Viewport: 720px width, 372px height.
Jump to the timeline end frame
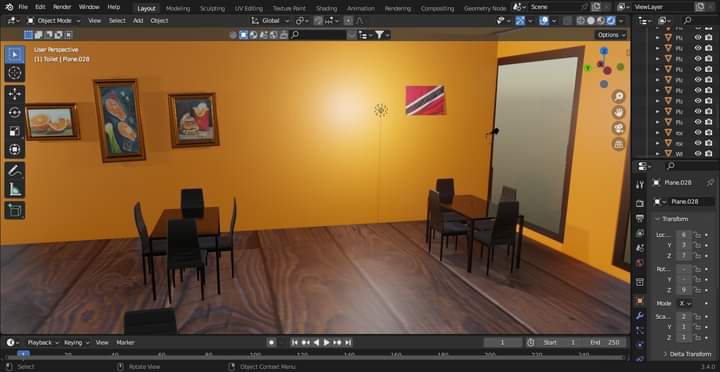348,343
